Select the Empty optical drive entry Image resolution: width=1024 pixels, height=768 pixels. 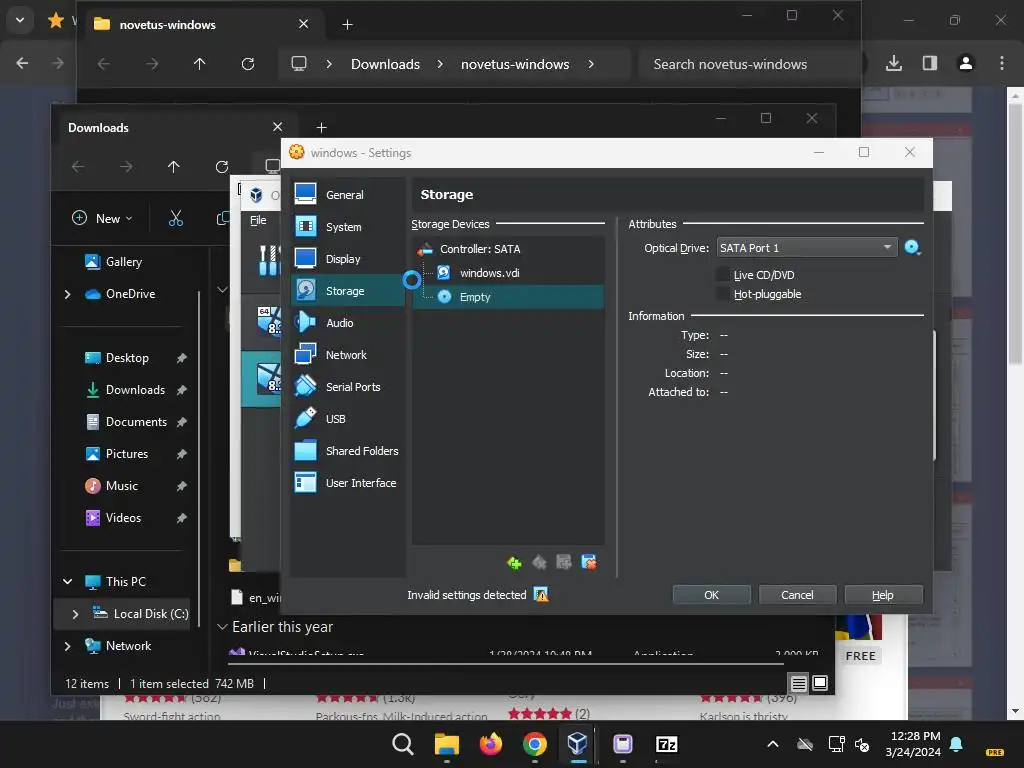click(x=508, y=296)
